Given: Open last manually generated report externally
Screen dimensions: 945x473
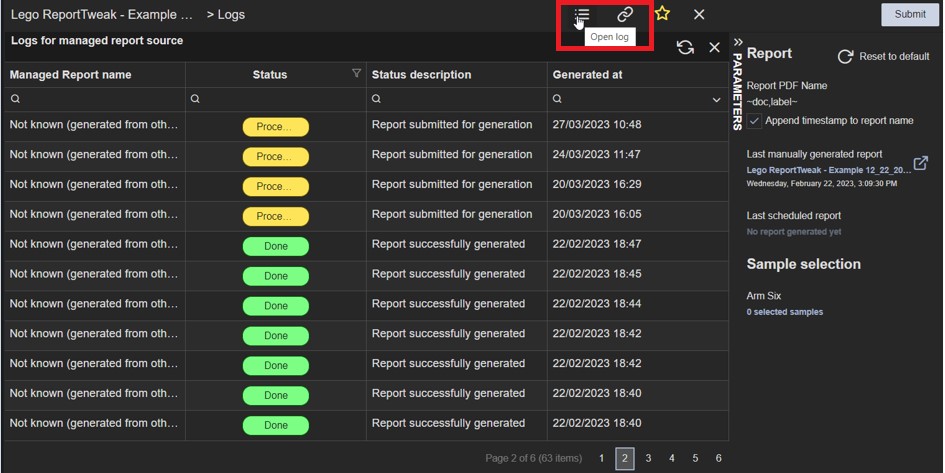Looking at the screenshot, I should pos(920,163).
